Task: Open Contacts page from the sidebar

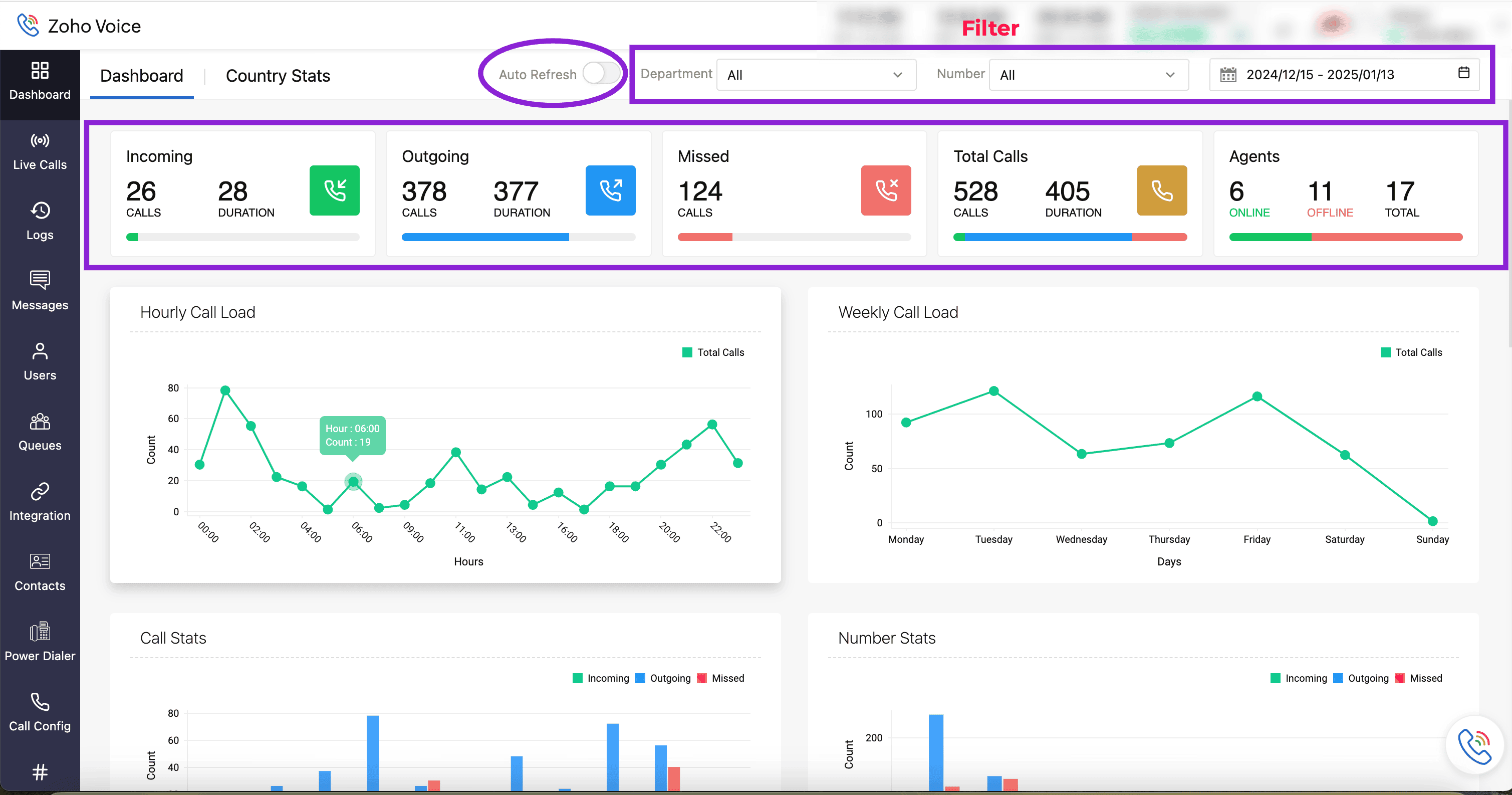Action: pos(39,571)
